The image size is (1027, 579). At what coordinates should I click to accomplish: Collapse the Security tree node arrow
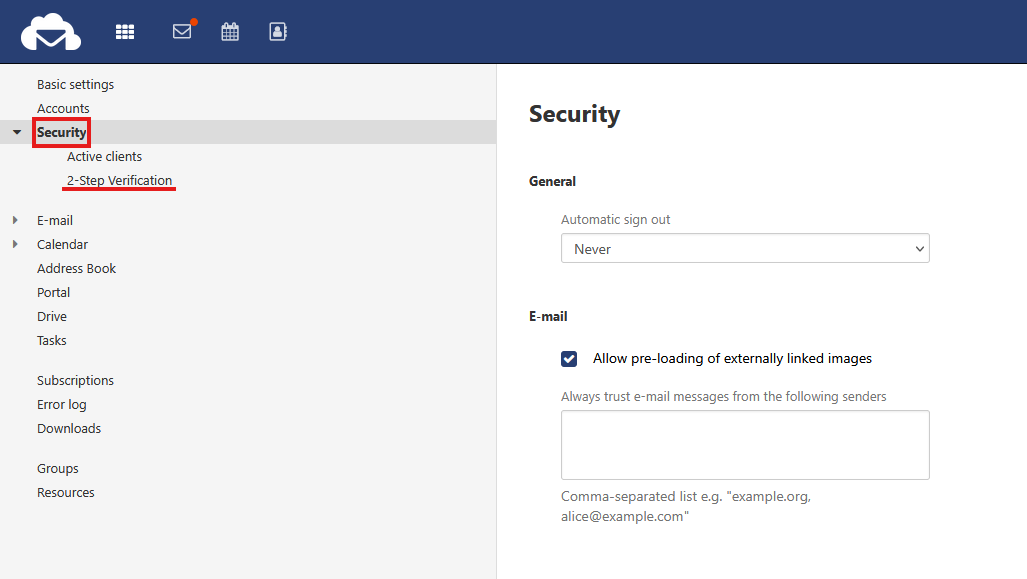point(17,132)
